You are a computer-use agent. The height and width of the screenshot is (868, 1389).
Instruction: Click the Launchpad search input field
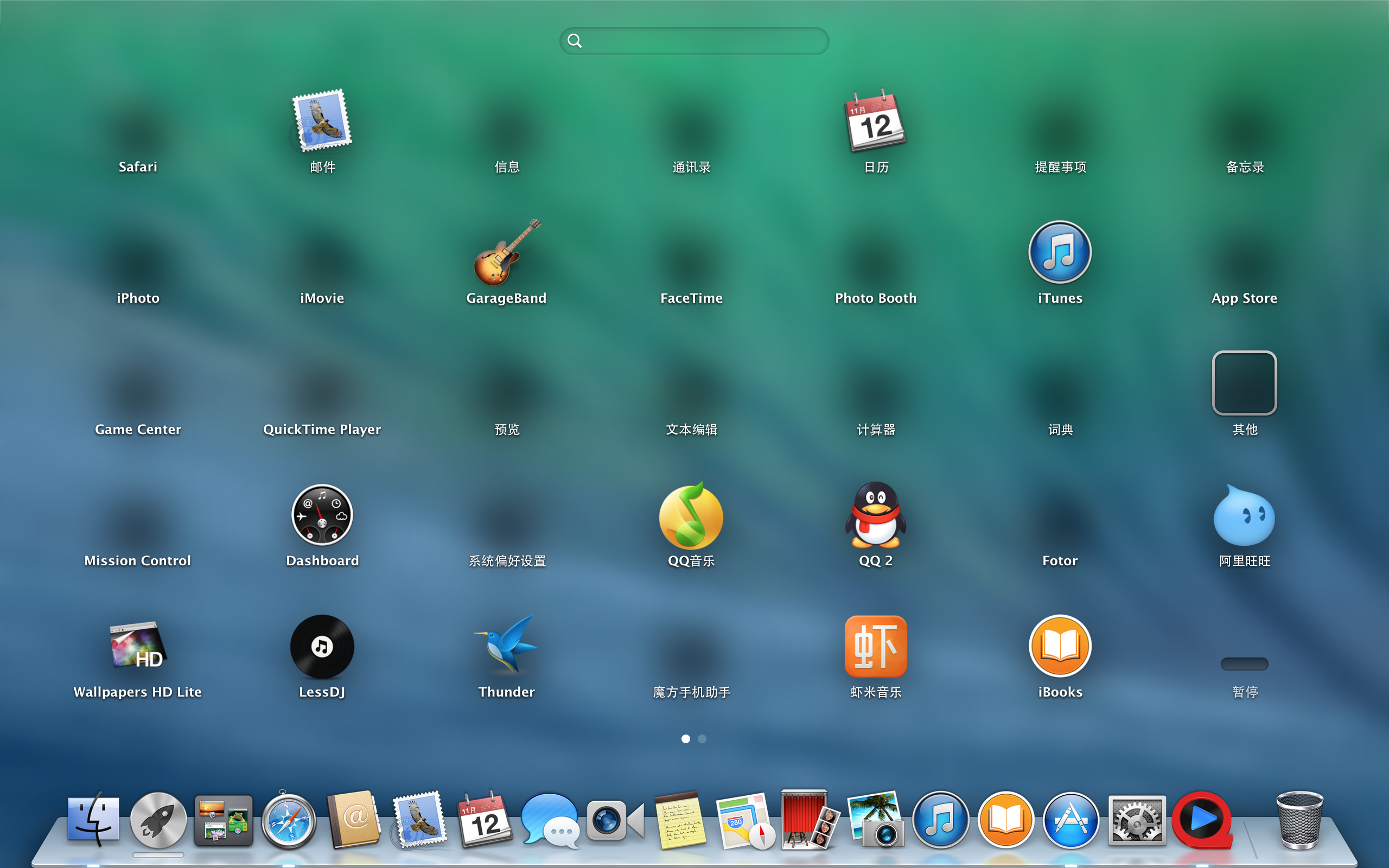[x=694, y=41]
